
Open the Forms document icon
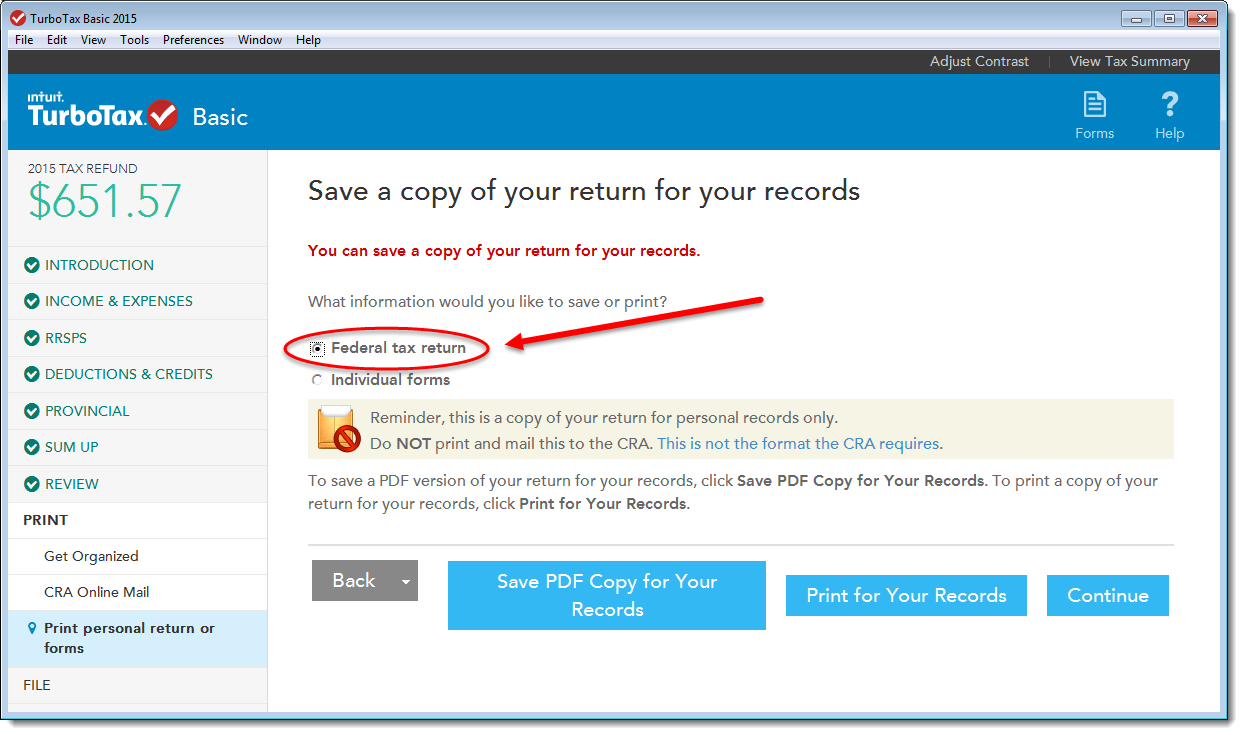click(x=1094, y=104)
